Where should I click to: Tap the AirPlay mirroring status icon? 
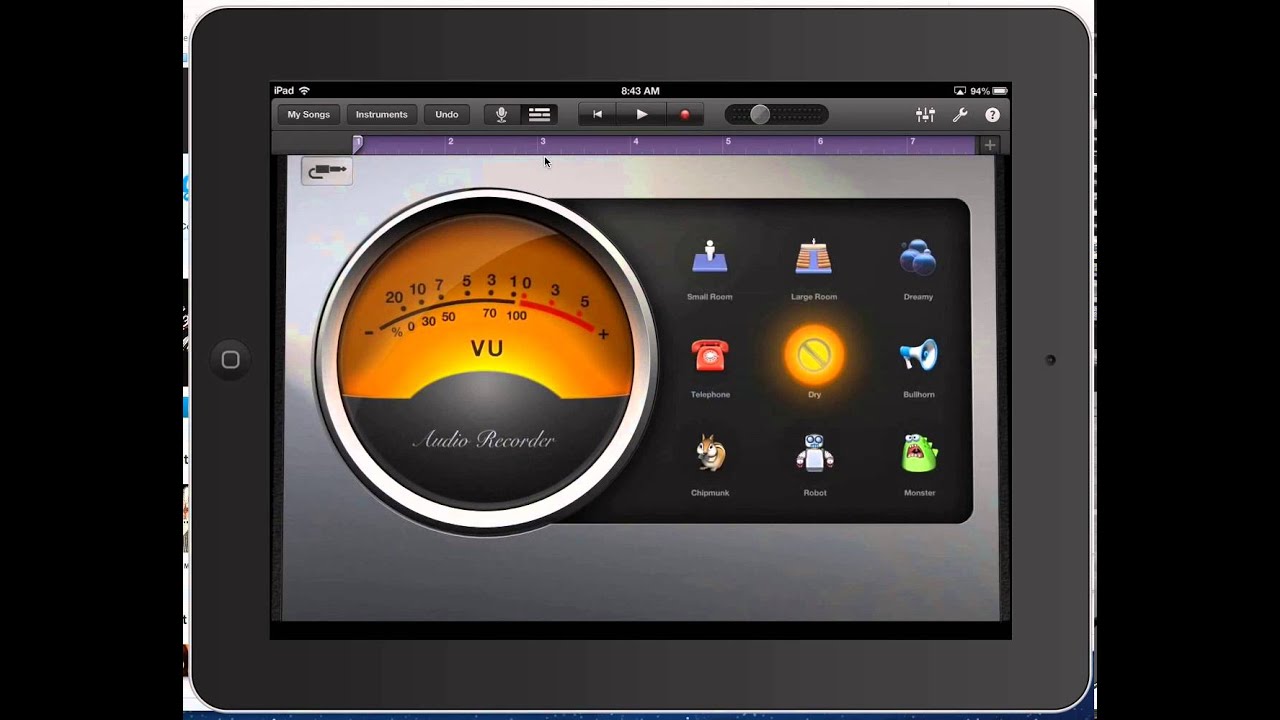coord(960,91)
